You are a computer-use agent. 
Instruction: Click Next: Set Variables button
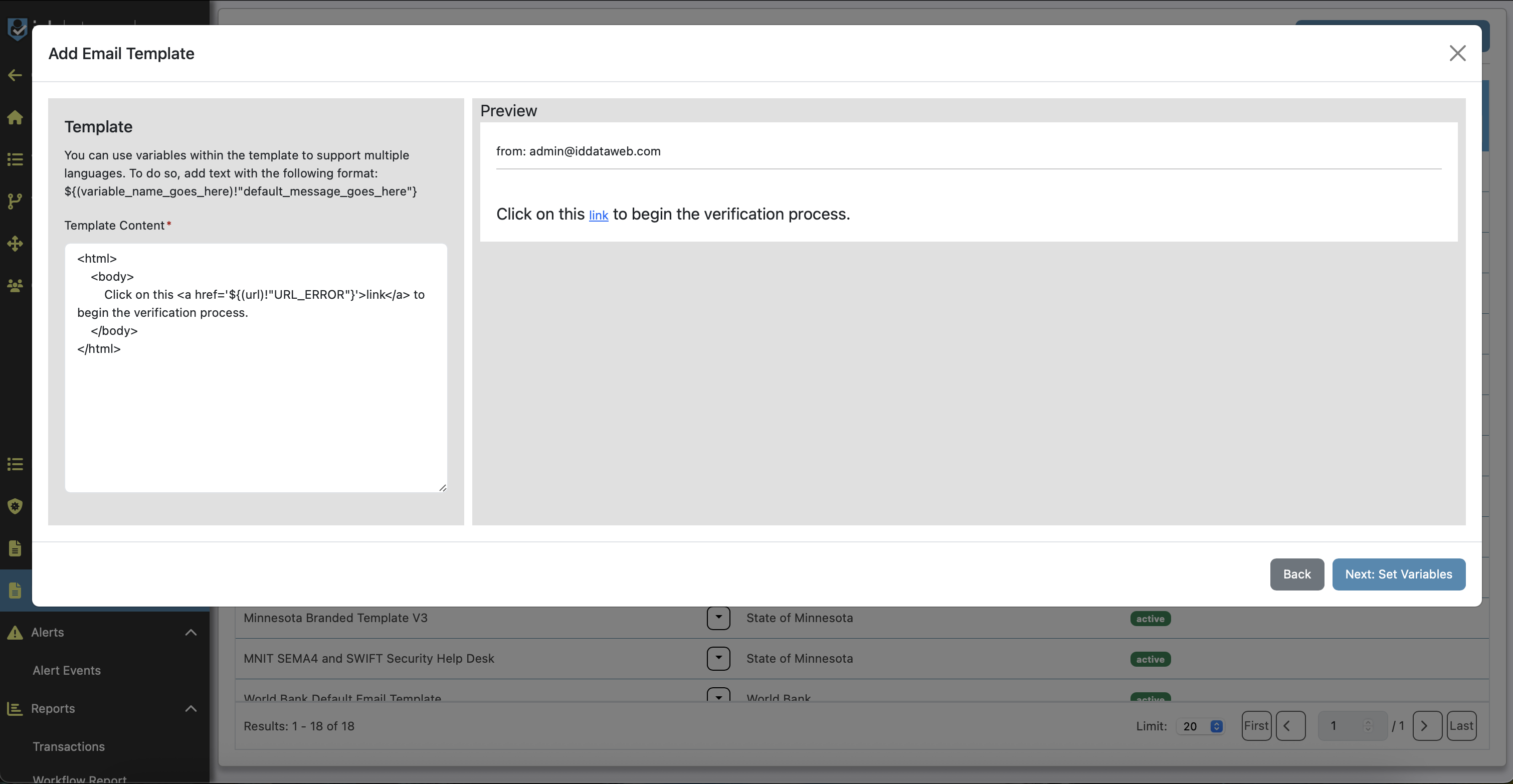coord(1399,574)
